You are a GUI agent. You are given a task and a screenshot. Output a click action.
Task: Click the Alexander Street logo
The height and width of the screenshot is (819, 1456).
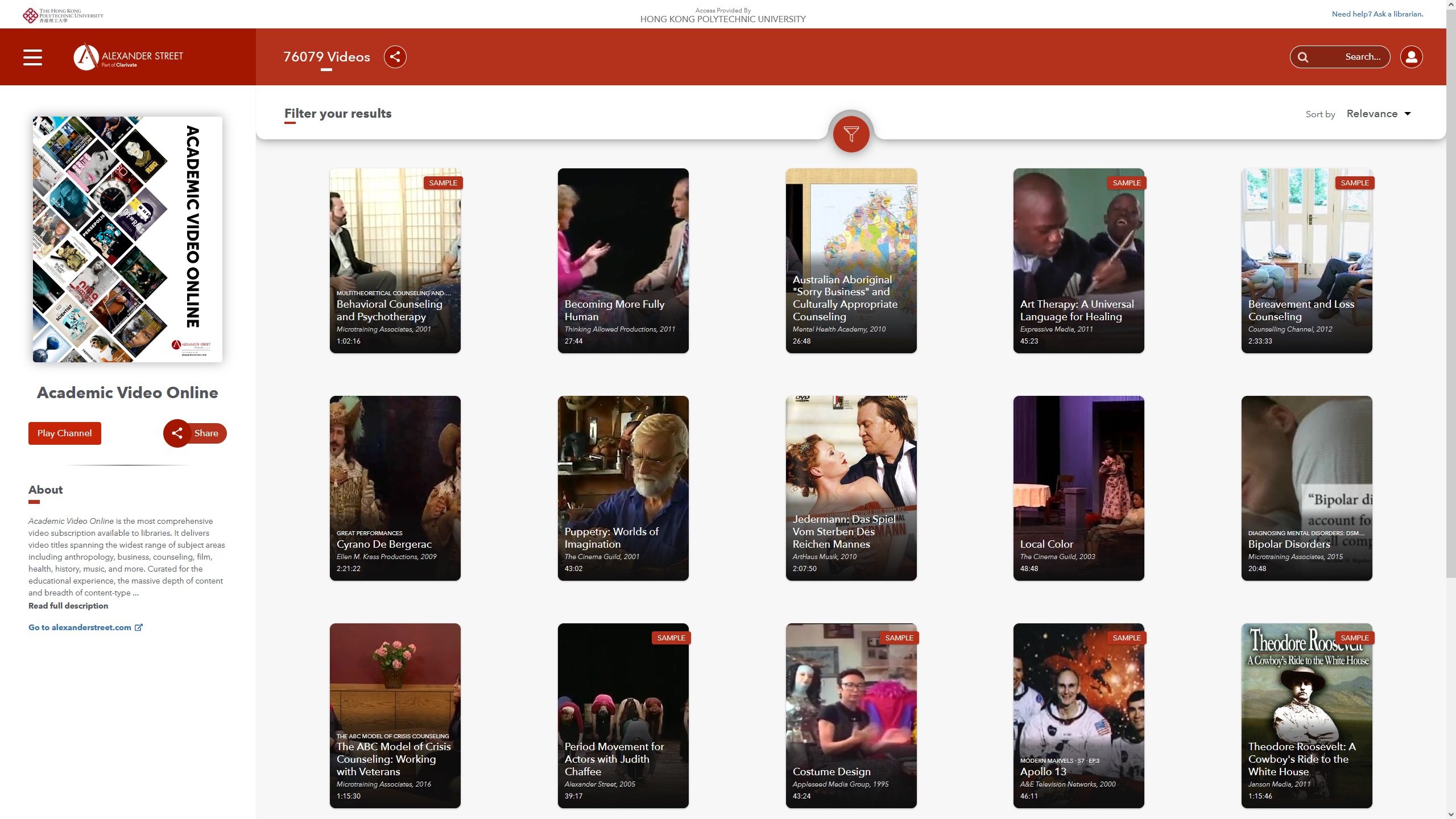pyautogui.click(x=129, y=57)
